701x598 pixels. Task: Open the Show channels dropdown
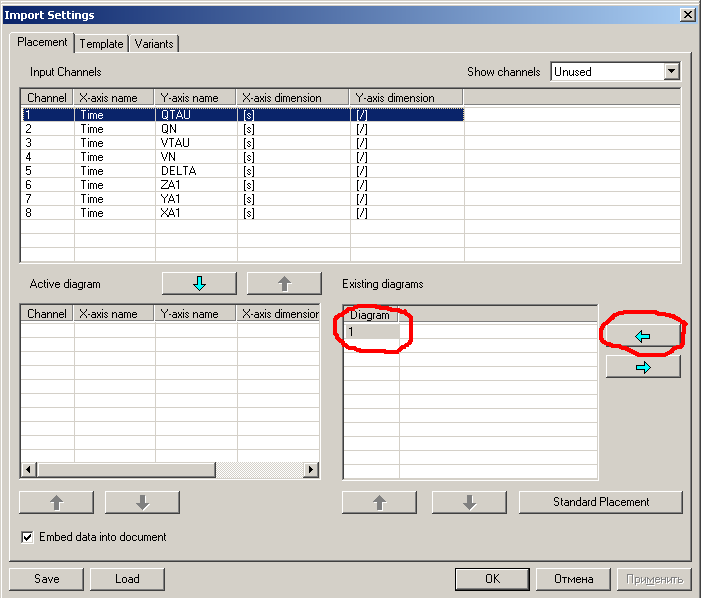[x=671, y=72]
